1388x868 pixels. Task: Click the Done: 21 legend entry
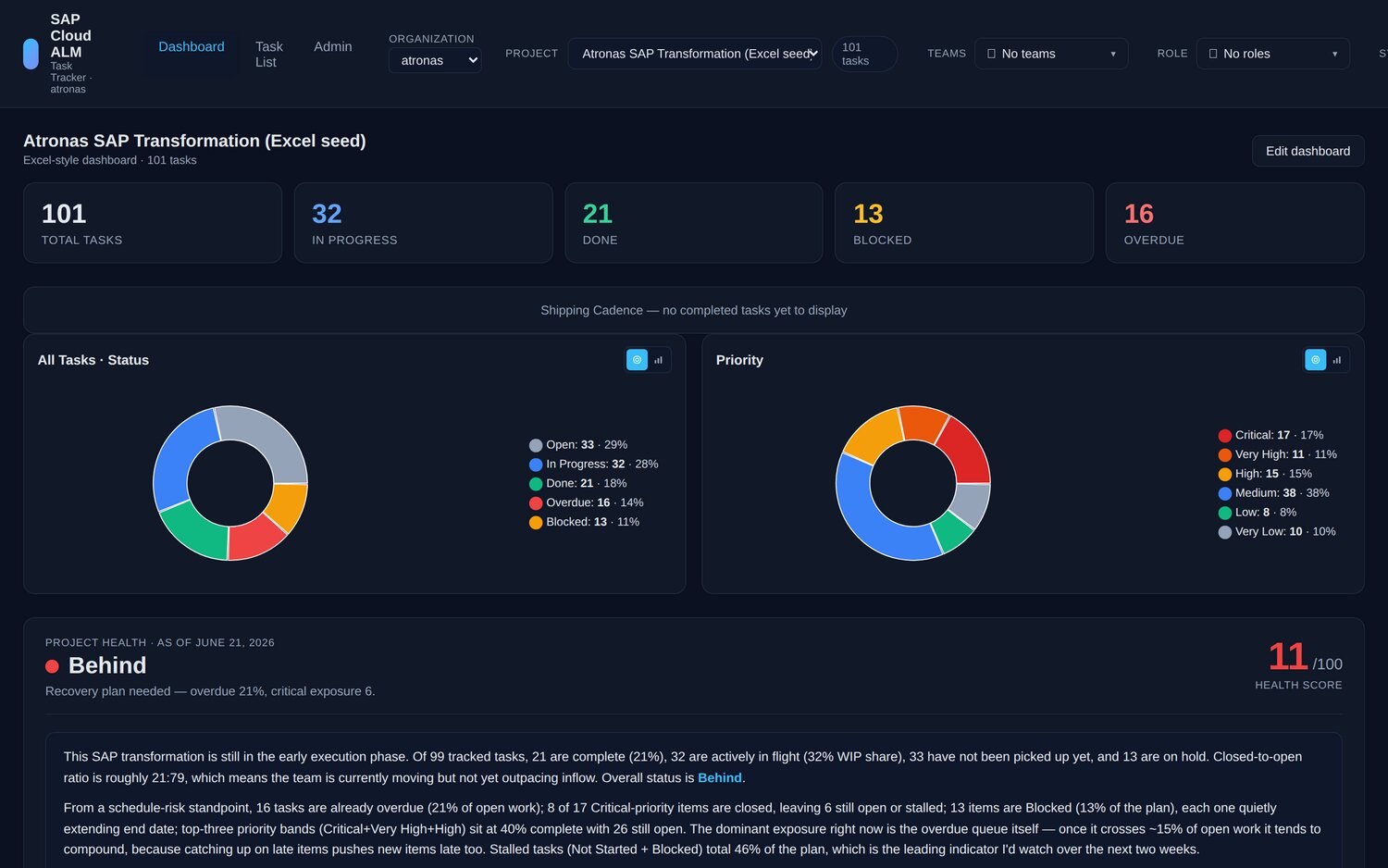pyautogui.click(x=578, y=484)
